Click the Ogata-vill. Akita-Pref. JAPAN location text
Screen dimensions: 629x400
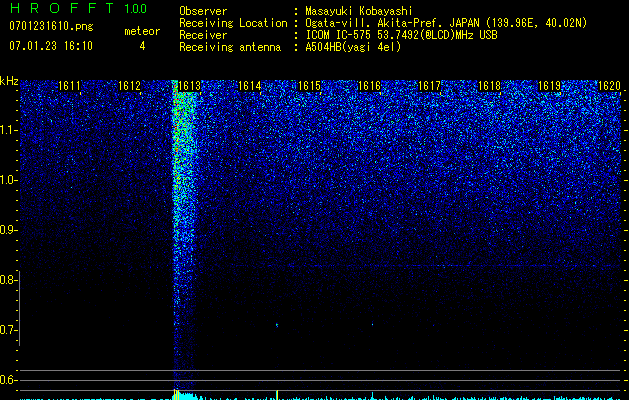point(446,23)
